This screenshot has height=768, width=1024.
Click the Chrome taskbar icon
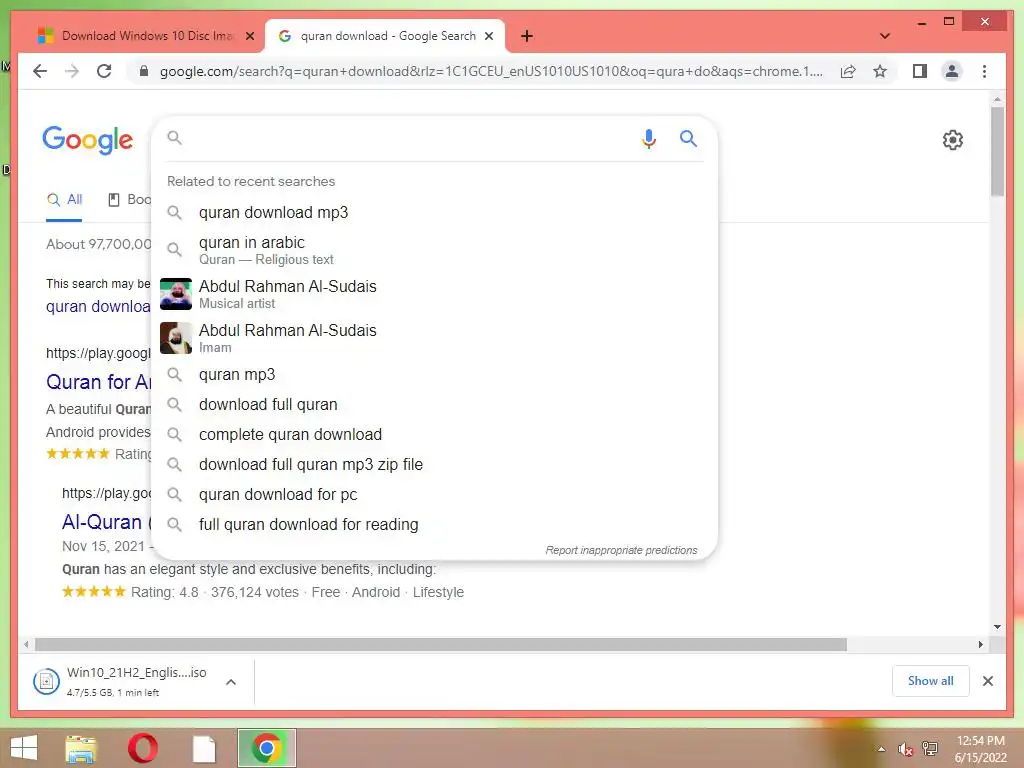point(266,748)
